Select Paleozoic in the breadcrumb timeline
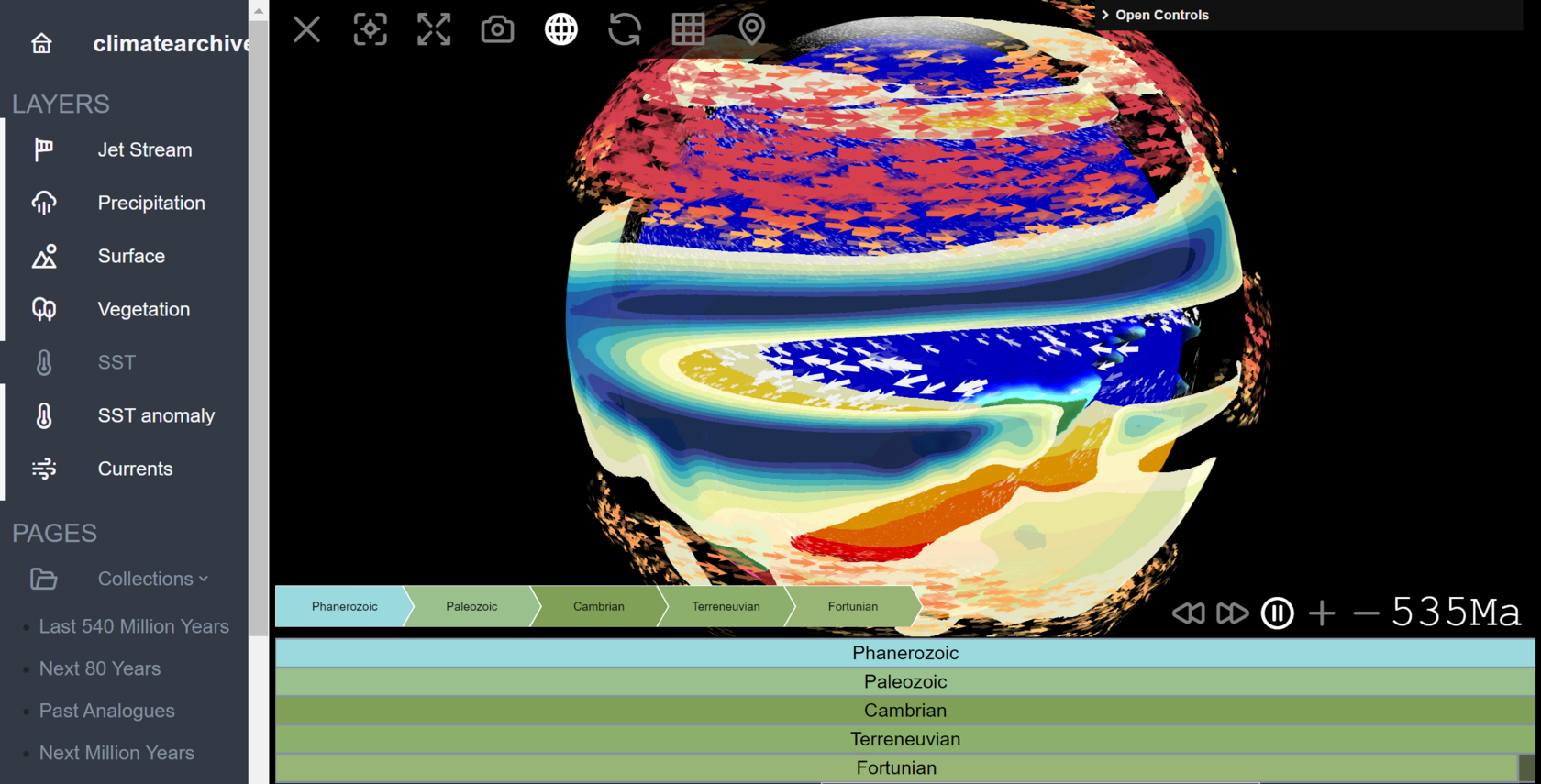The width and height of the screenshot is (1541, 784). click(x=471, y=606)
